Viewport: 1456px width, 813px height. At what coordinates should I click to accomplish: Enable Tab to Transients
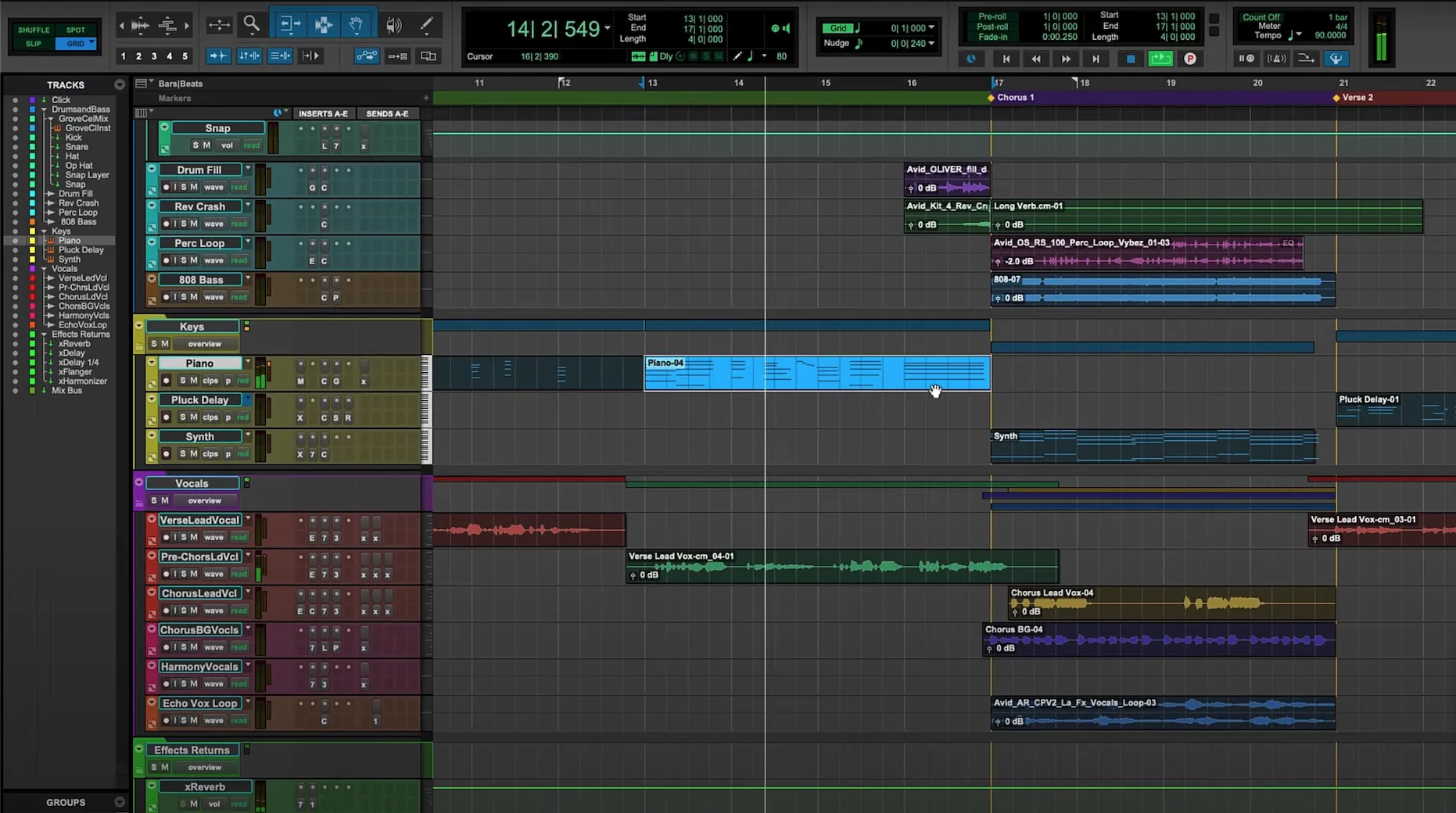pyautogui.click(x=218, y=56)
